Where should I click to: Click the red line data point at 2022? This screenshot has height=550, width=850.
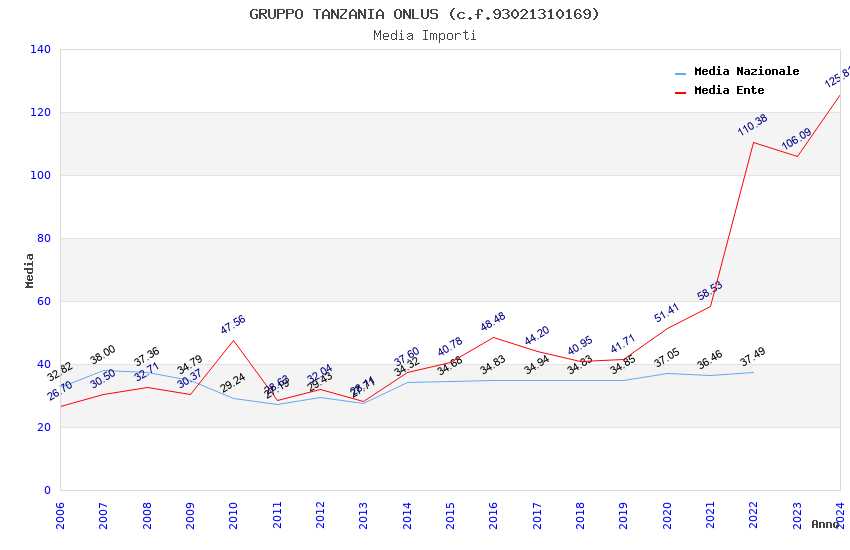click(754, 143)
